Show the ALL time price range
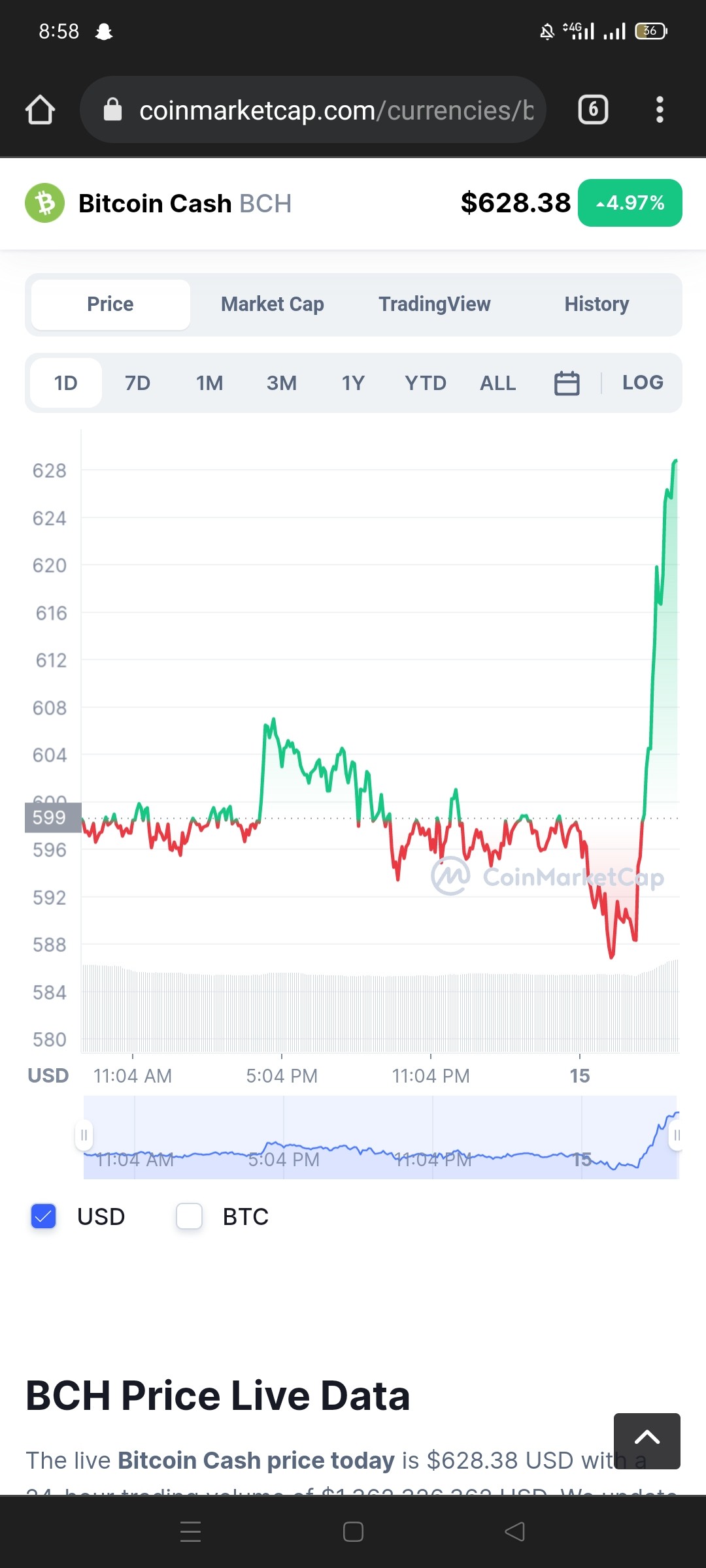The height and width of the screenshot is (1568, 706). 498,383
